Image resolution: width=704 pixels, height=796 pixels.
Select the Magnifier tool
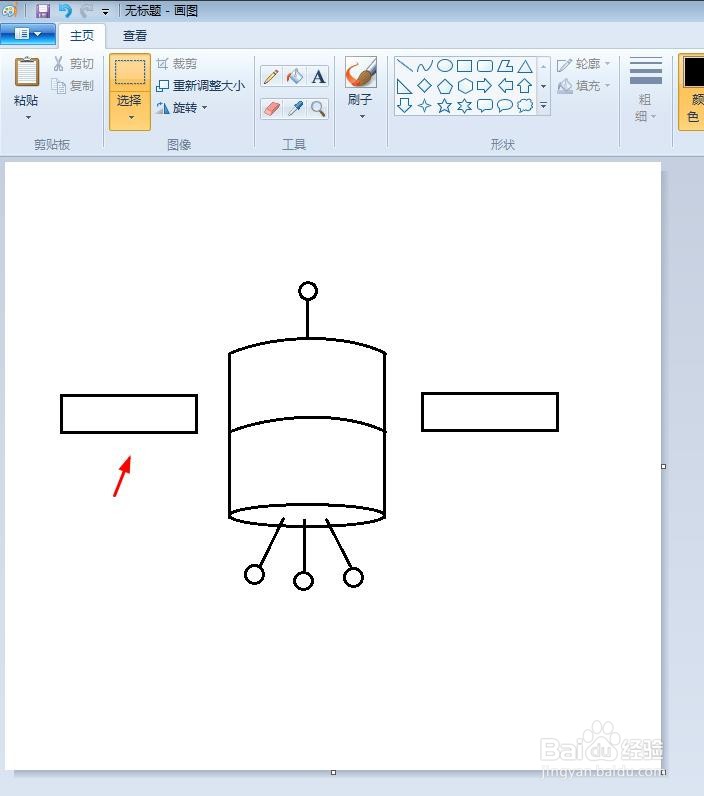(318, 108)
